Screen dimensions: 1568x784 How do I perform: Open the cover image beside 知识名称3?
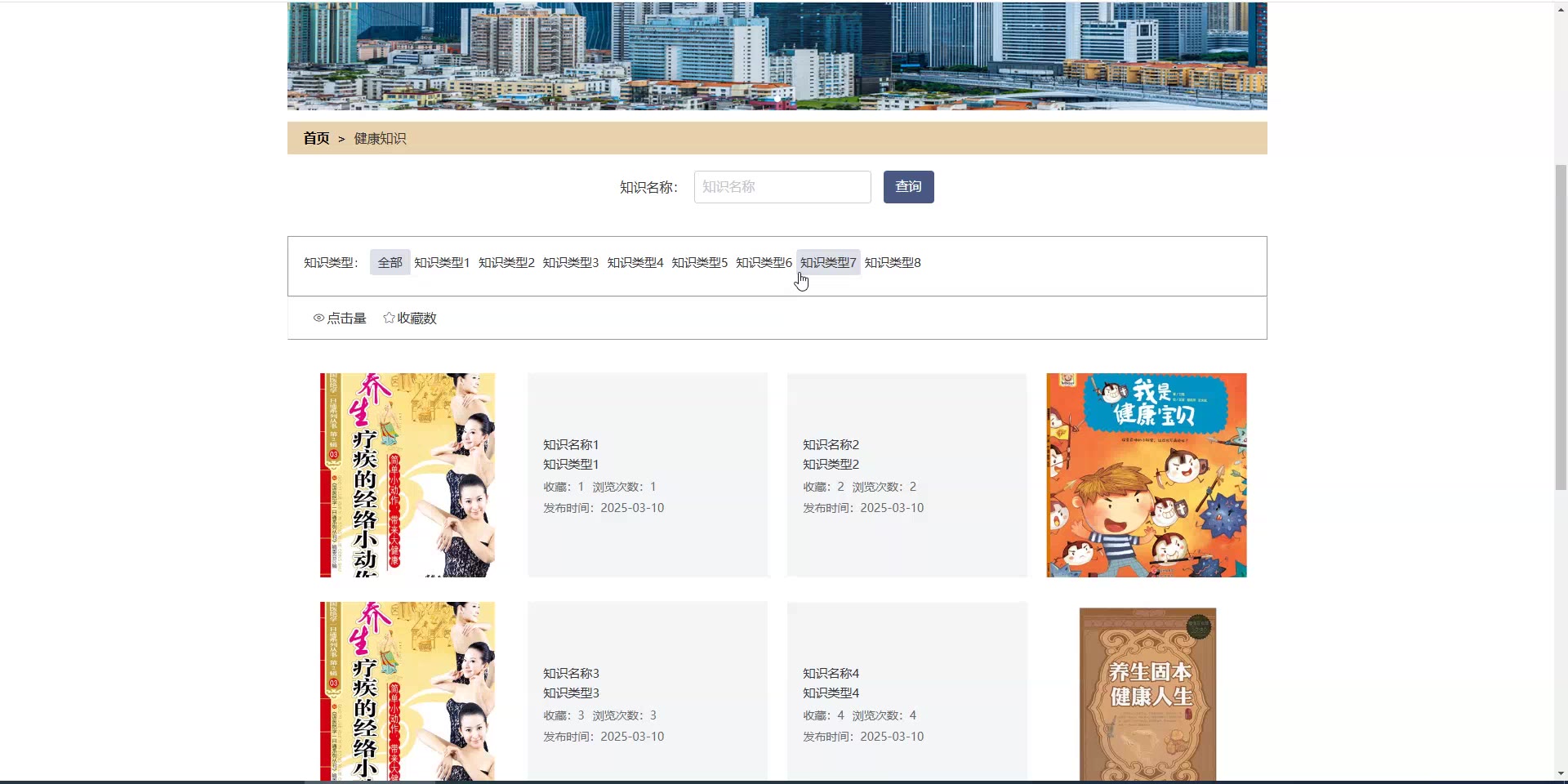(x=408, y=691)
